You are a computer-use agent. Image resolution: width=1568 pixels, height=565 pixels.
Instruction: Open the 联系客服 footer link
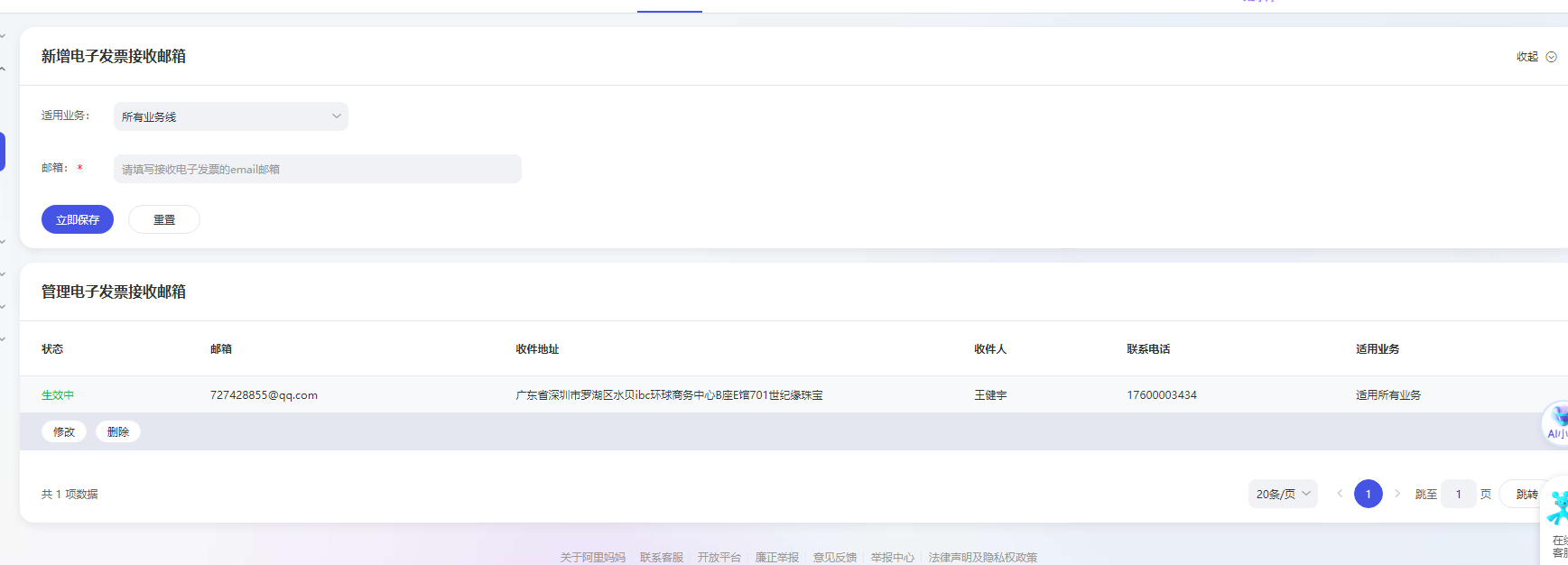(x=662, y=557)
